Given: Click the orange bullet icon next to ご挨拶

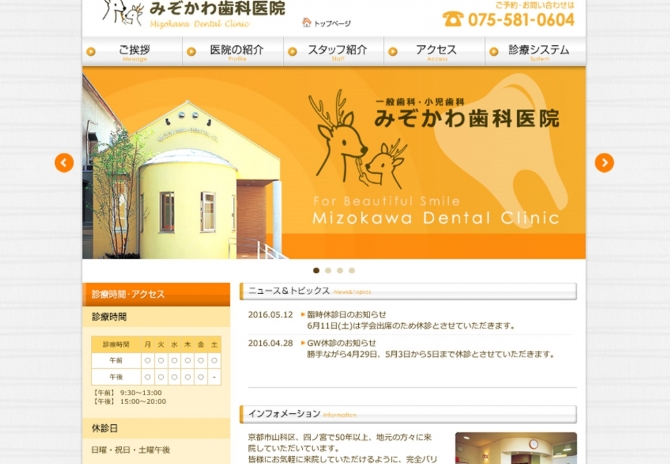Looking at the screenshot, I should (91, 52).
